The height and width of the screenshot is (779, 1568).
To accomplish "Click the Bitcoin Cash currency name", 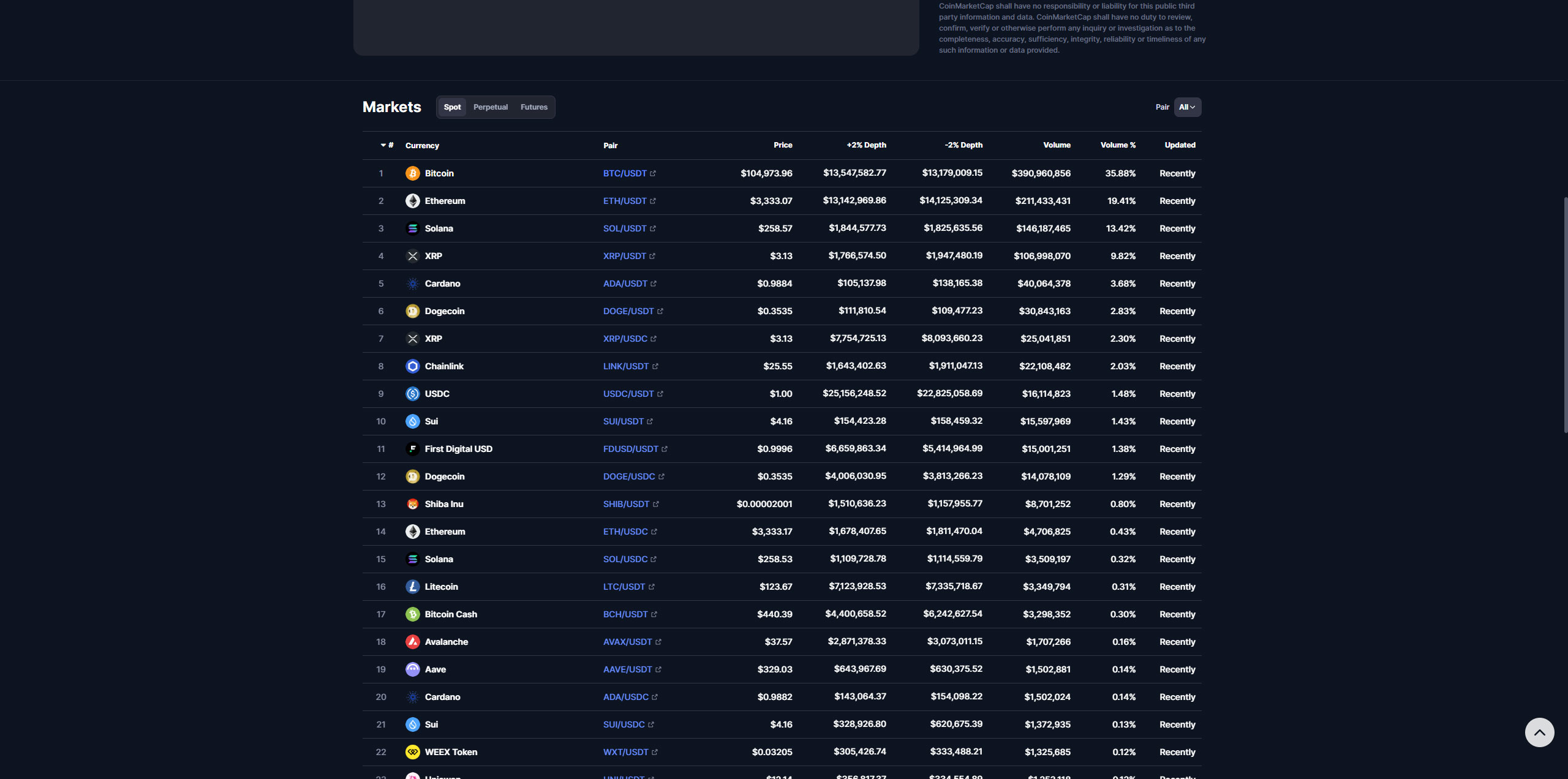I will 451,614.
